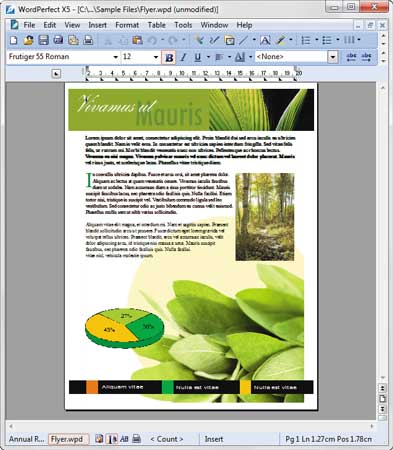
Task: Click the pie chart in the flyer
Action: tap(125, 328)
